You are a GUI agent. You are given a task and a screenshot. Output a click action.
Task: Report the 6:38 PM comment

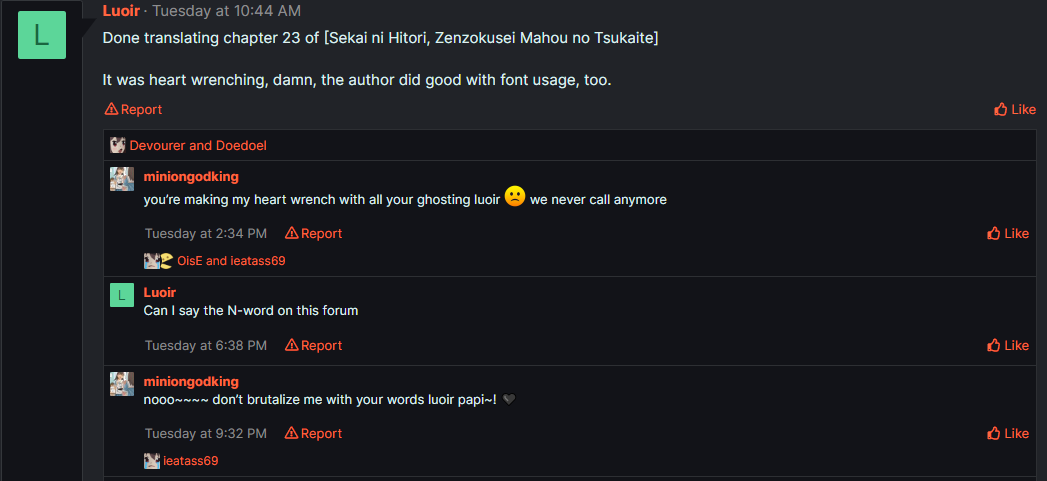(x=314, y=345)
